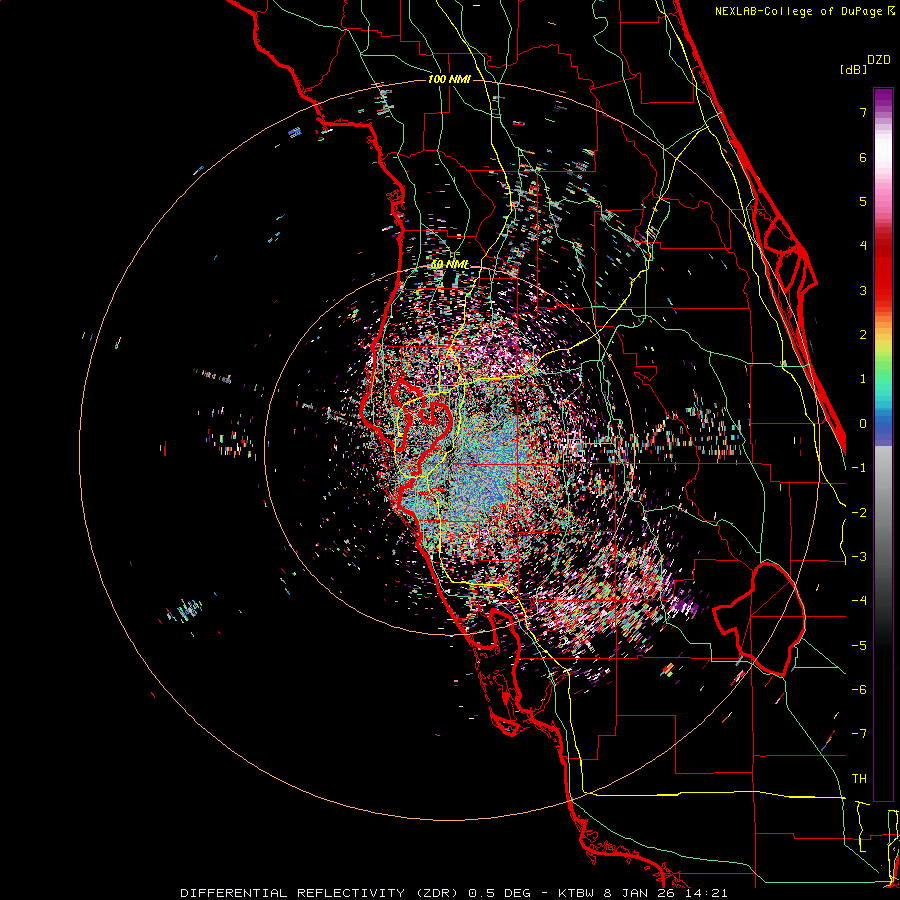The image size is (900, 900).
Task: Click the 3 value on the dB scale
Action: click(x=863, y=290)
